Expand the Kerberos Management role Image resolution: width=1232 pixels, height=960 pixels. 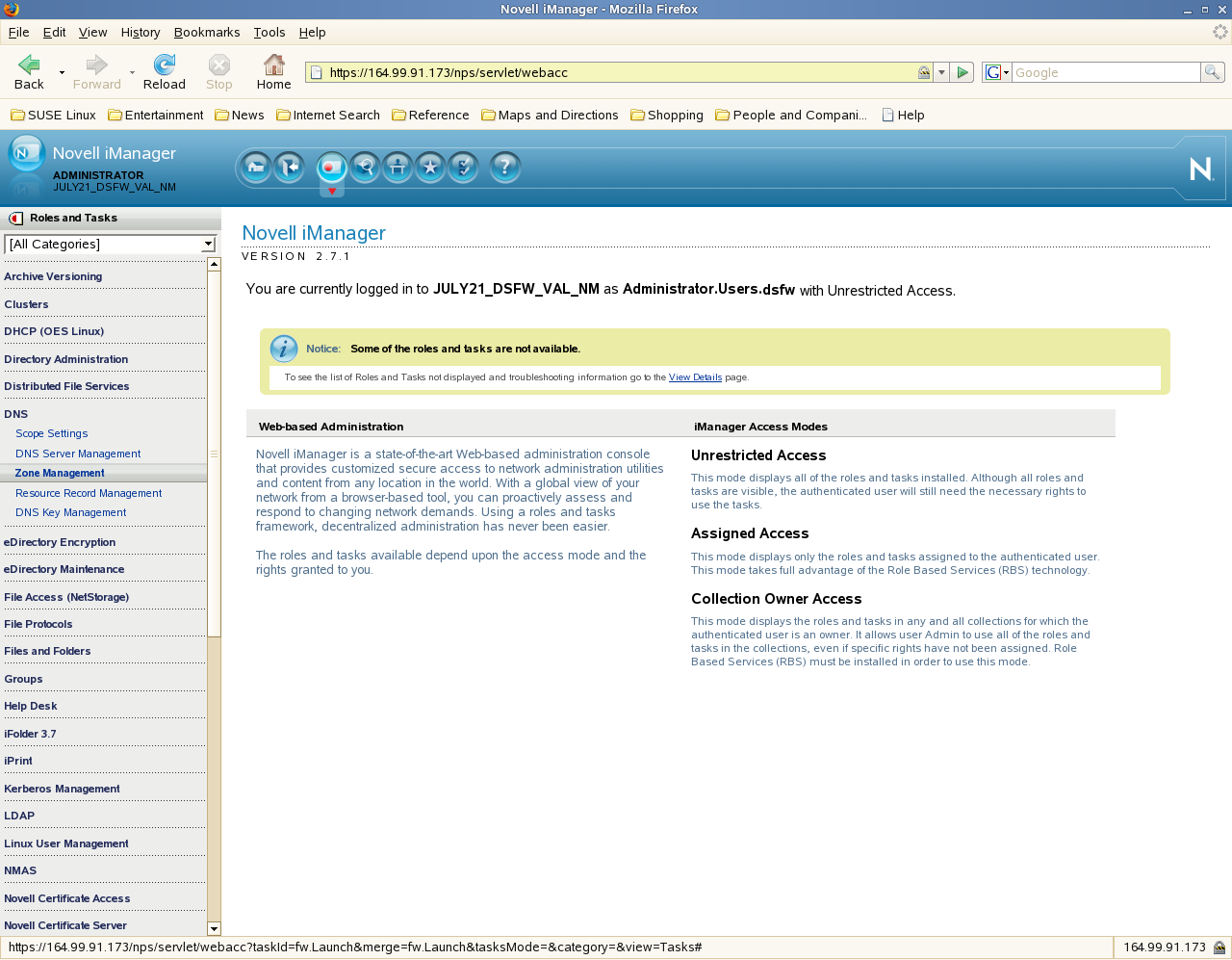pyautogui.click(x=62, y=789)
